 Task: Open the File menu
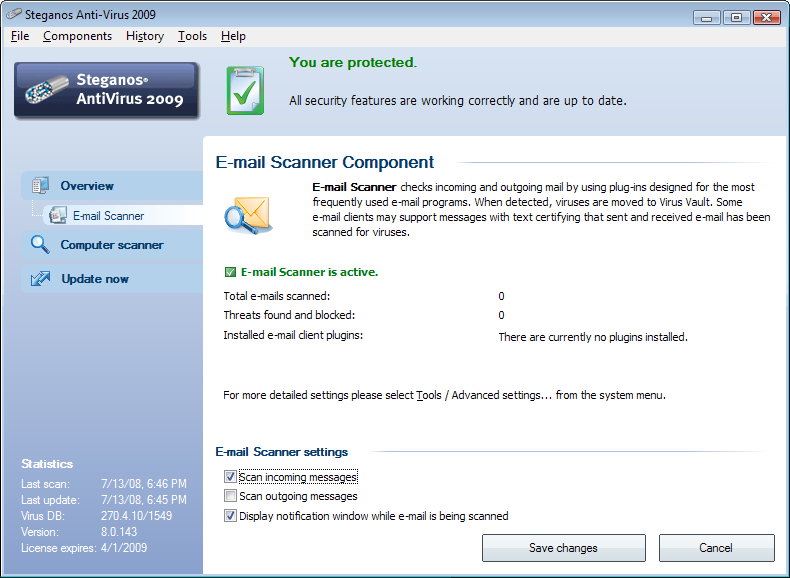(x=20, y=36)
